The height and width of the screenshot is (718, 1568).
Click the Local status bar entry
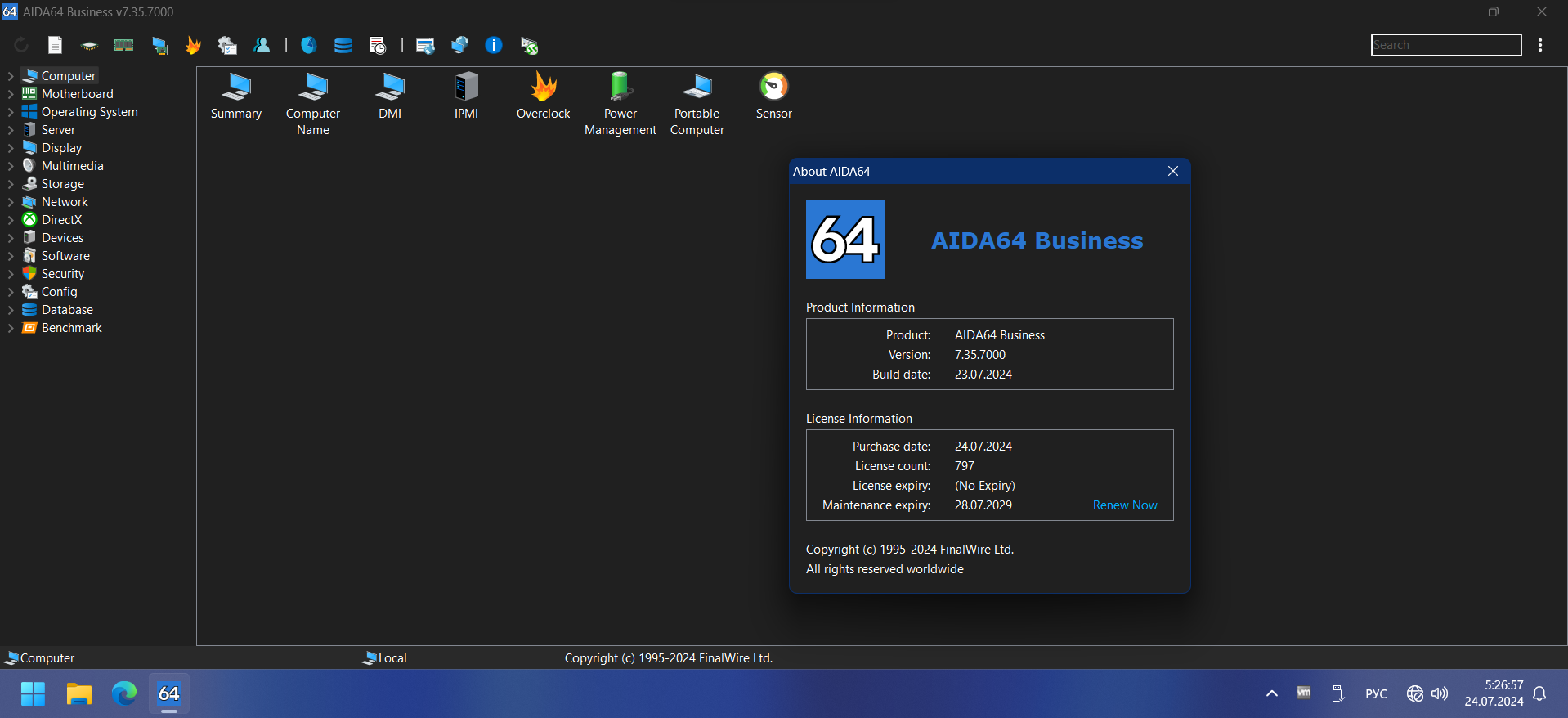coord(384,658)
